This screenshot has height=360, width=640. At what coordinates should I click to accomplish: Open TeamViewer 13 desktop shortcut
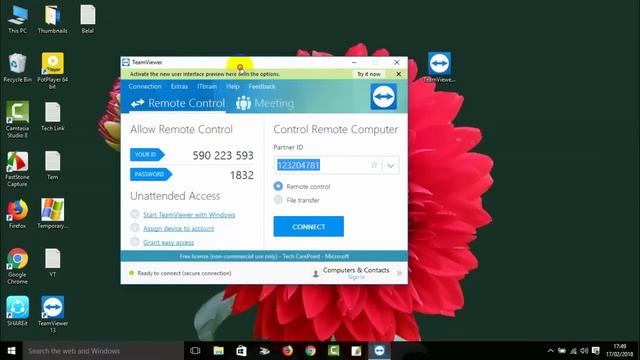click(x=53, y=313)
